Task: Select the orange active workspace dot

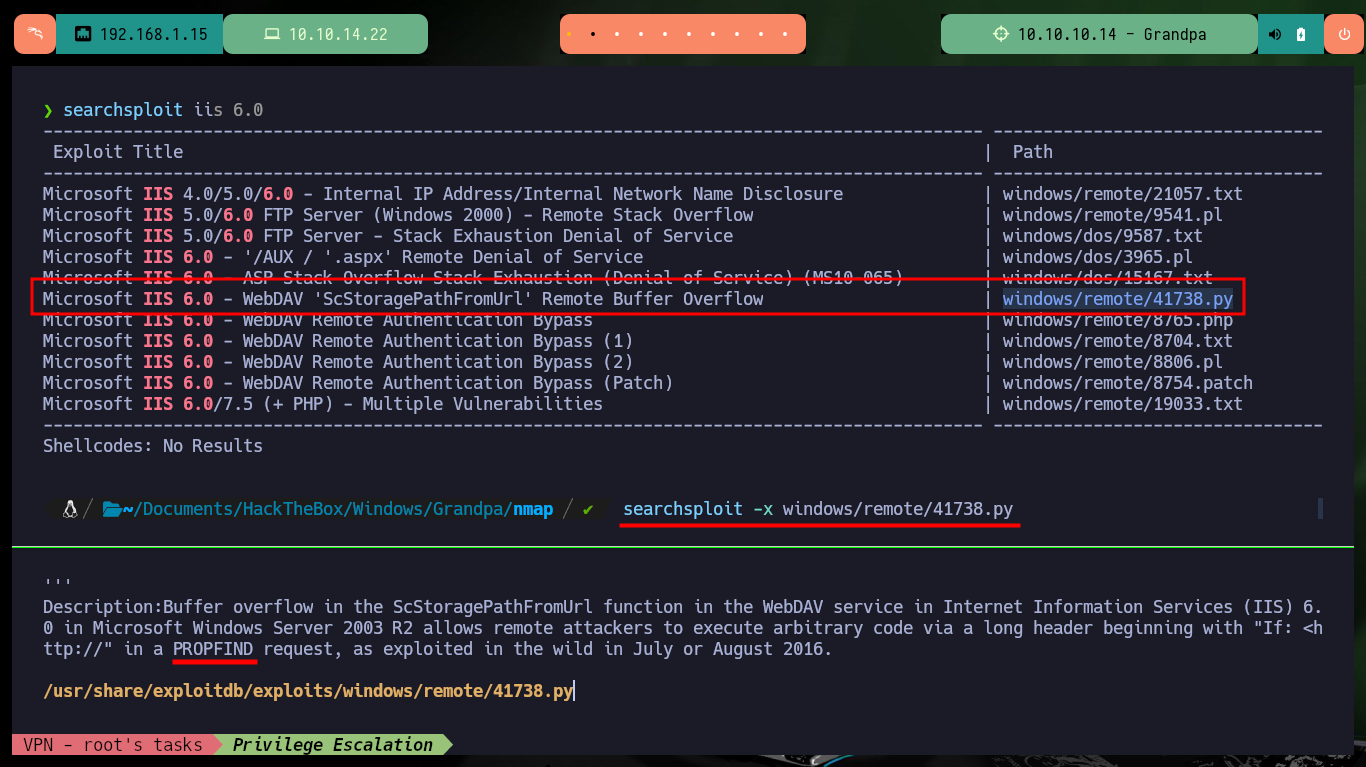Action: (x=570, y=34)
